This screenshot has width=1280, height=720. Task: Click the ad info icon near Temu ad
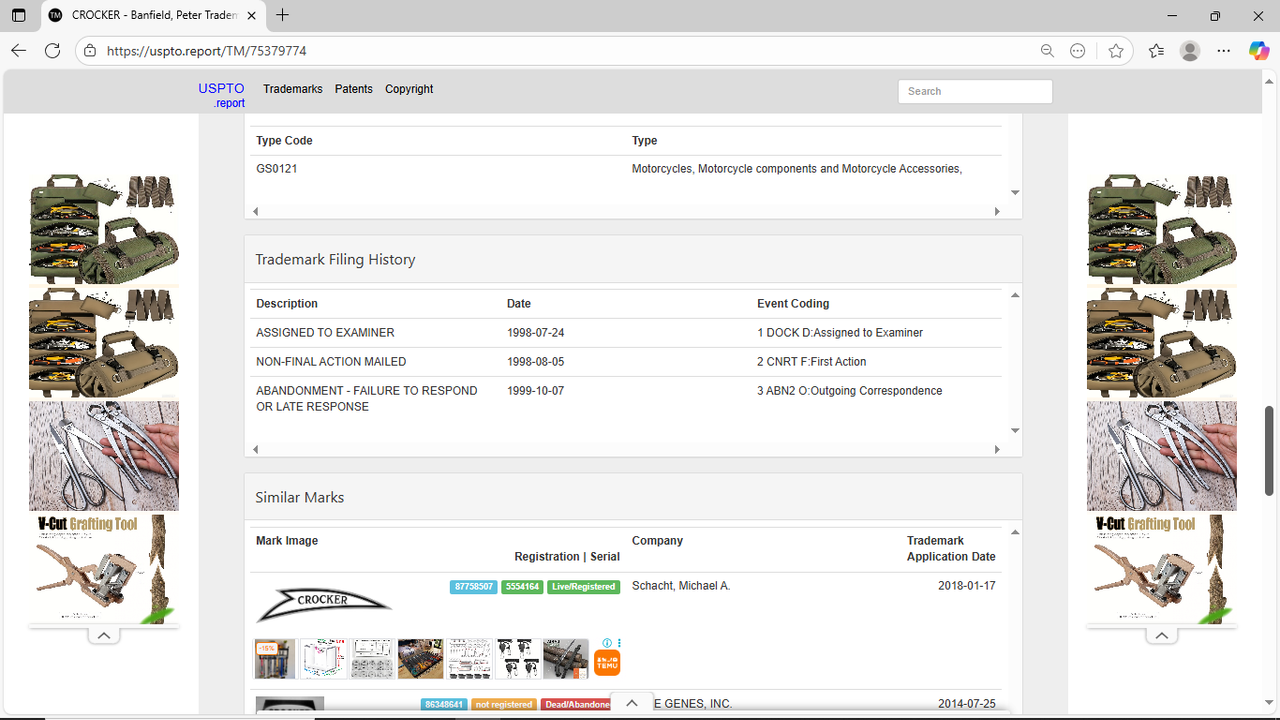coord(607,643)
